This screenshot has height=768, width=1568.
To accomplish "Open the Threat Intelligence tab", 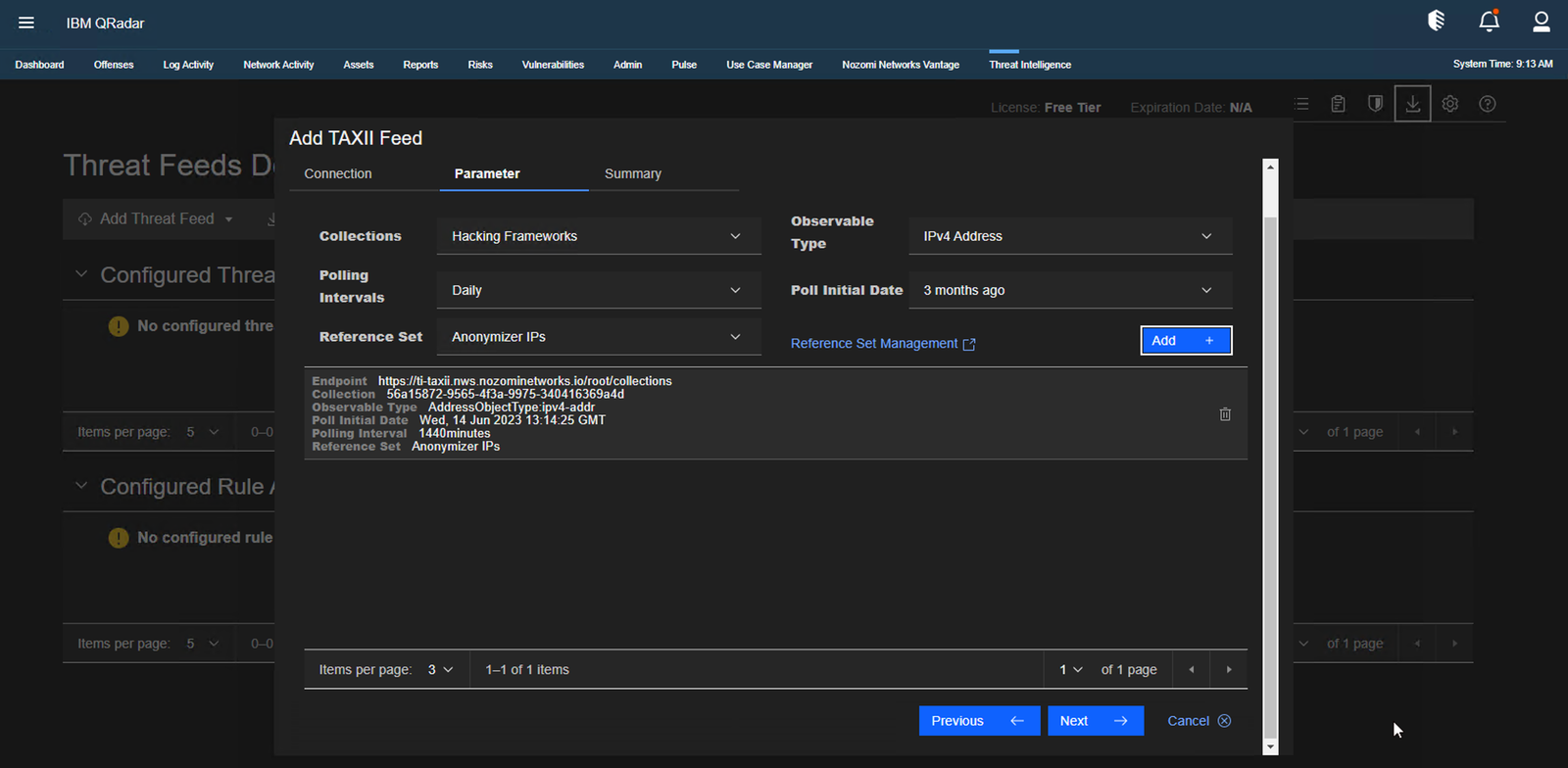I will click(1030, 65).
